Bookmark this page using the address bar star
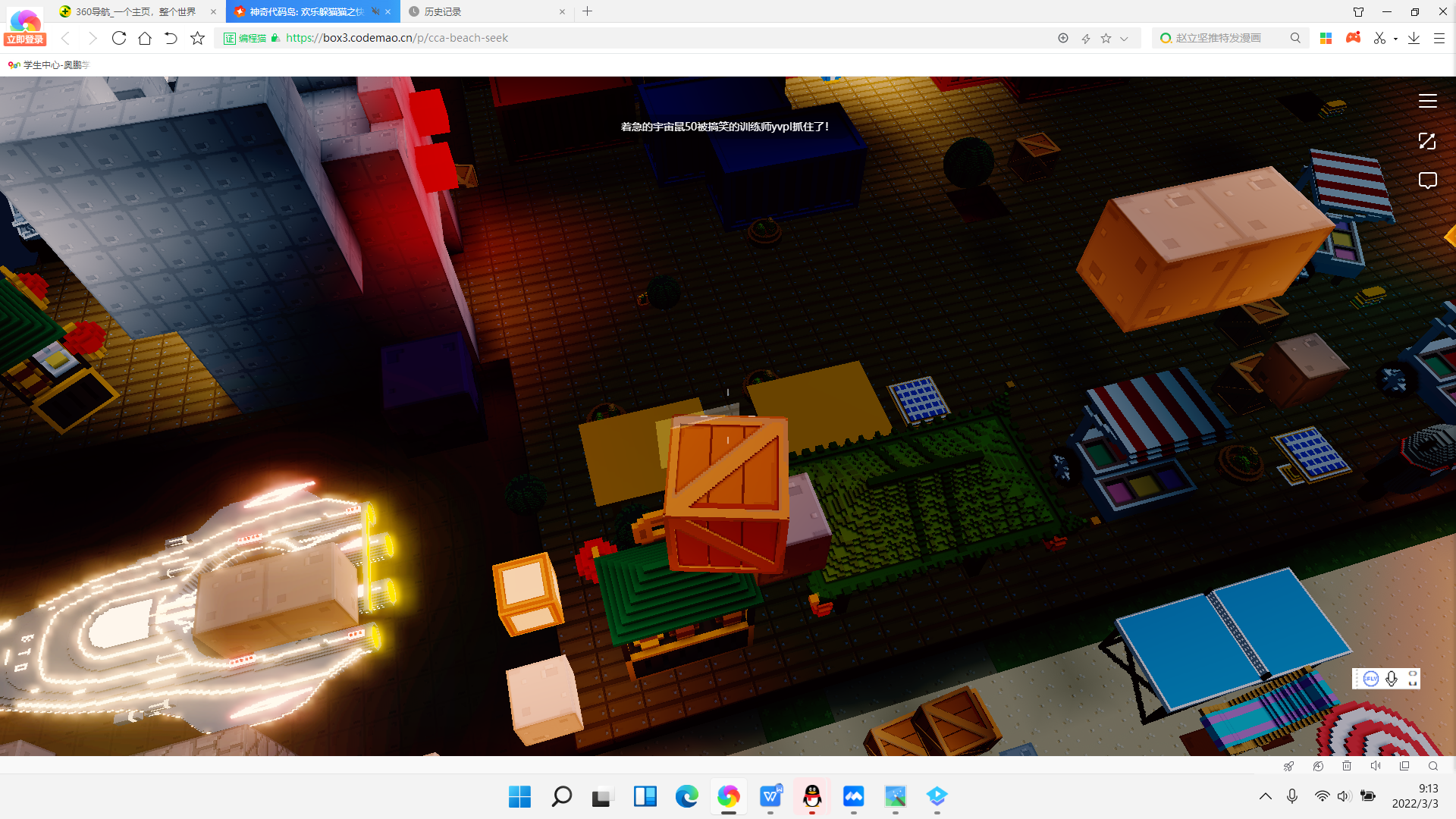 (x=1106, y=38)
